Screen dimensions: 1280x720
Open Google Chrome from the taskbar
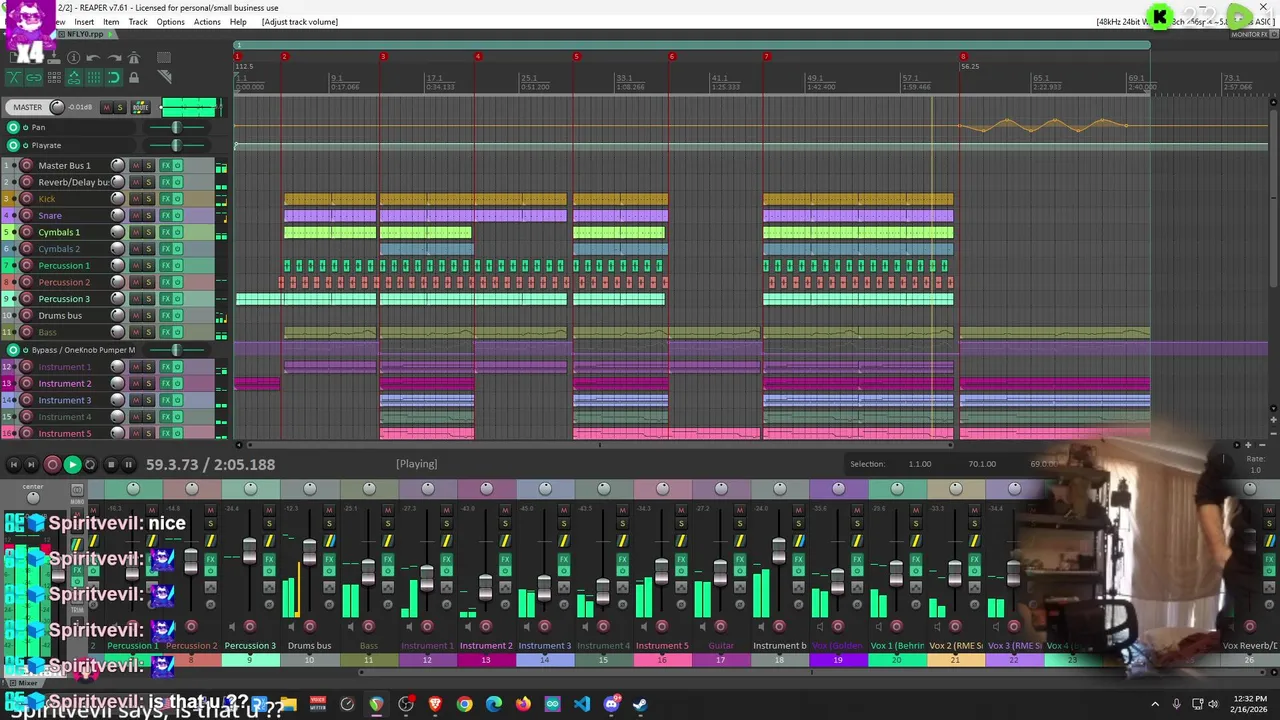(x=464, y=704)
